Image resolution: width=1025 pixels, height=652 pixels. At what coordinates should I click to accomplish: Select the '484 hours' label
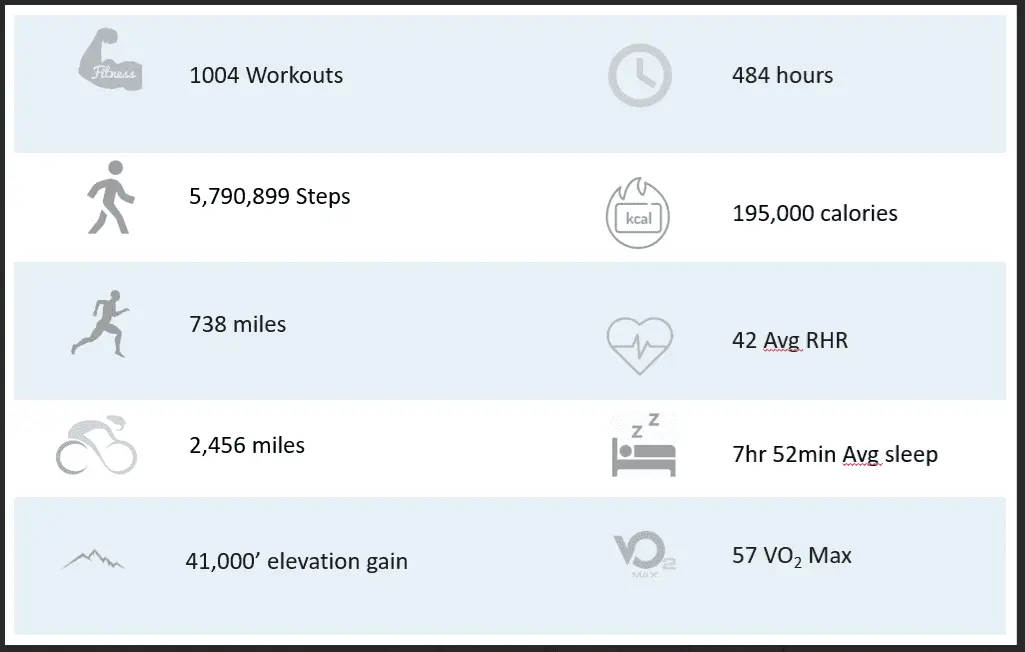click(x=782, y=75)
